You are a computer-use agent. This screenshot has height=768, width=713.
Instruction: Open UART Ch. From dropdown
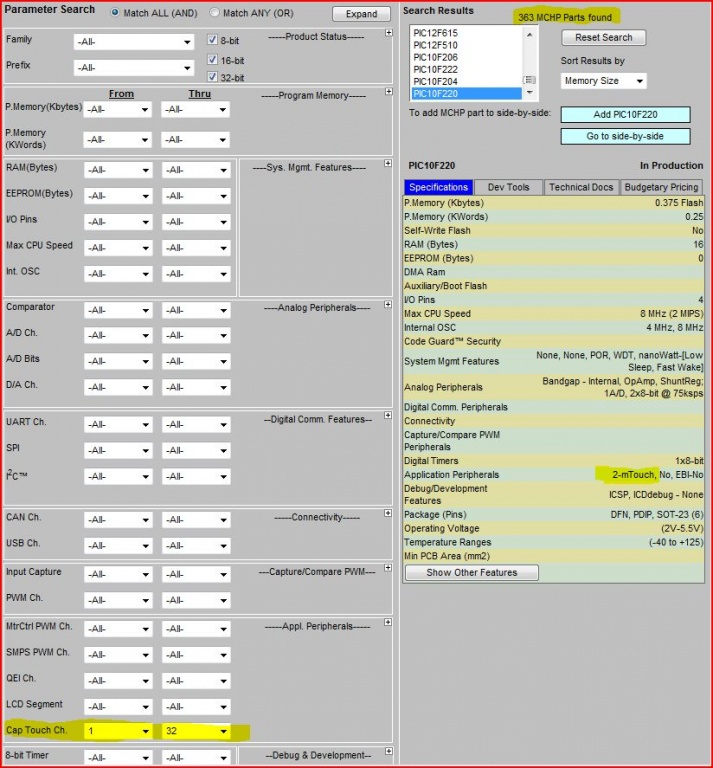[118, 425]
